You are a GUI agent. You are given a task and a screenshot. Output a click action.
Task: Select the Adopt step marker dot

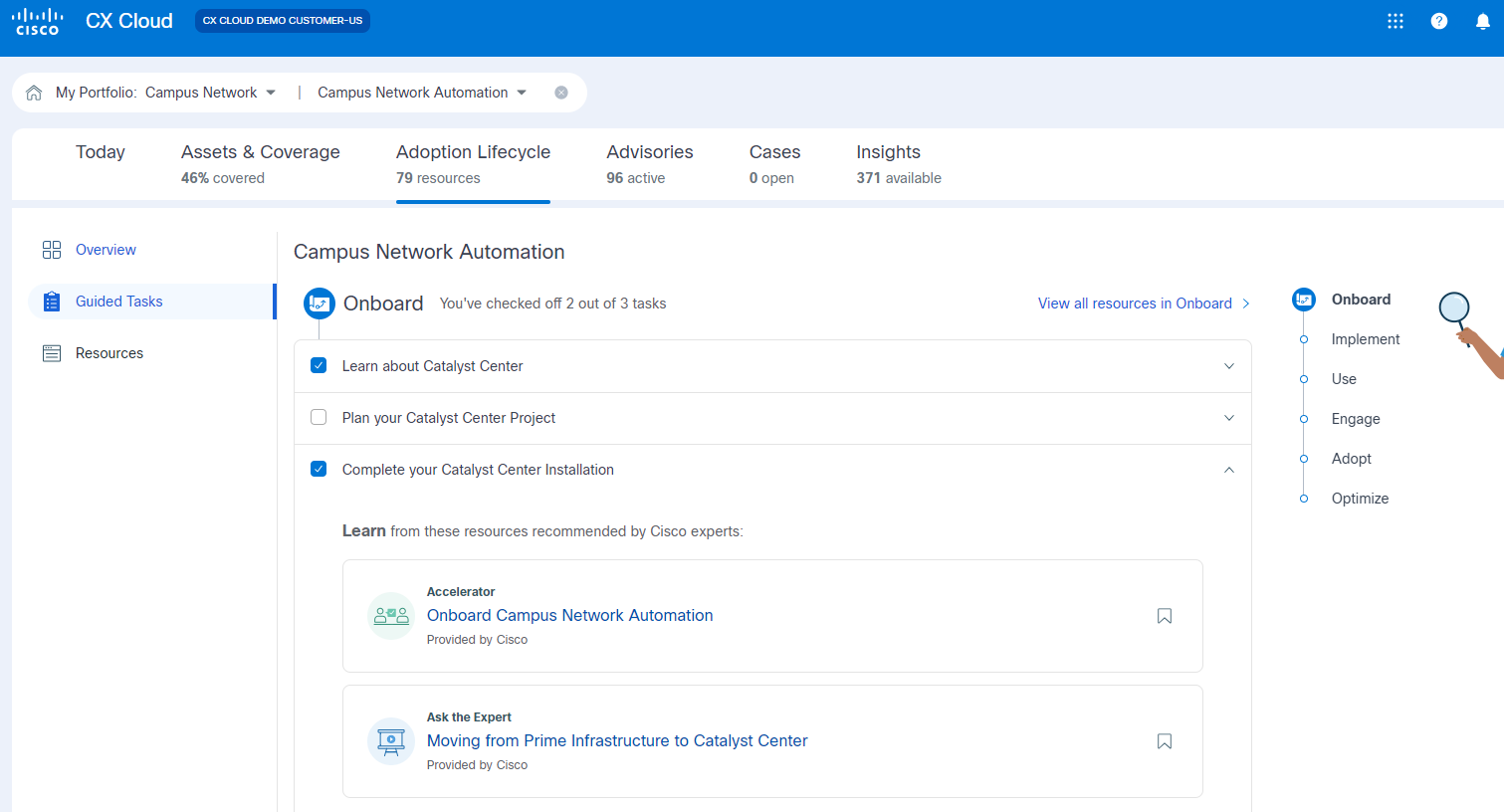[1304, 459]
